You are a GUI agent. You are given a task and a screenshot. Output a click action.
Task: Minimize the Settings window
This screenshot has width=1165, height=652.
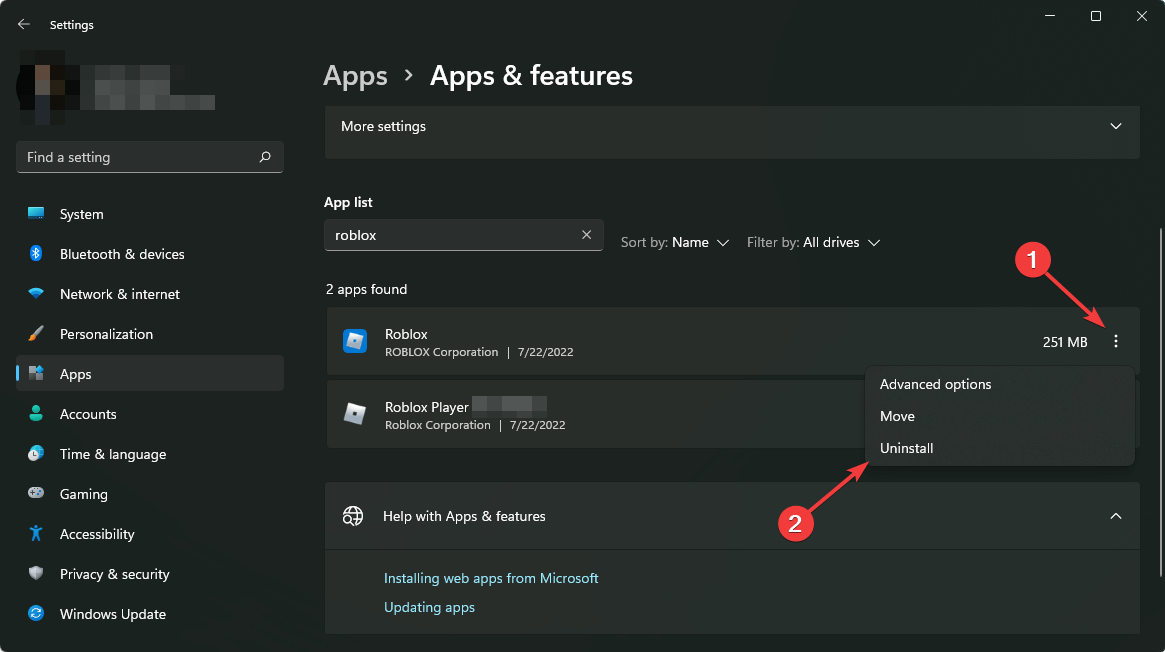click(1050, 16)
